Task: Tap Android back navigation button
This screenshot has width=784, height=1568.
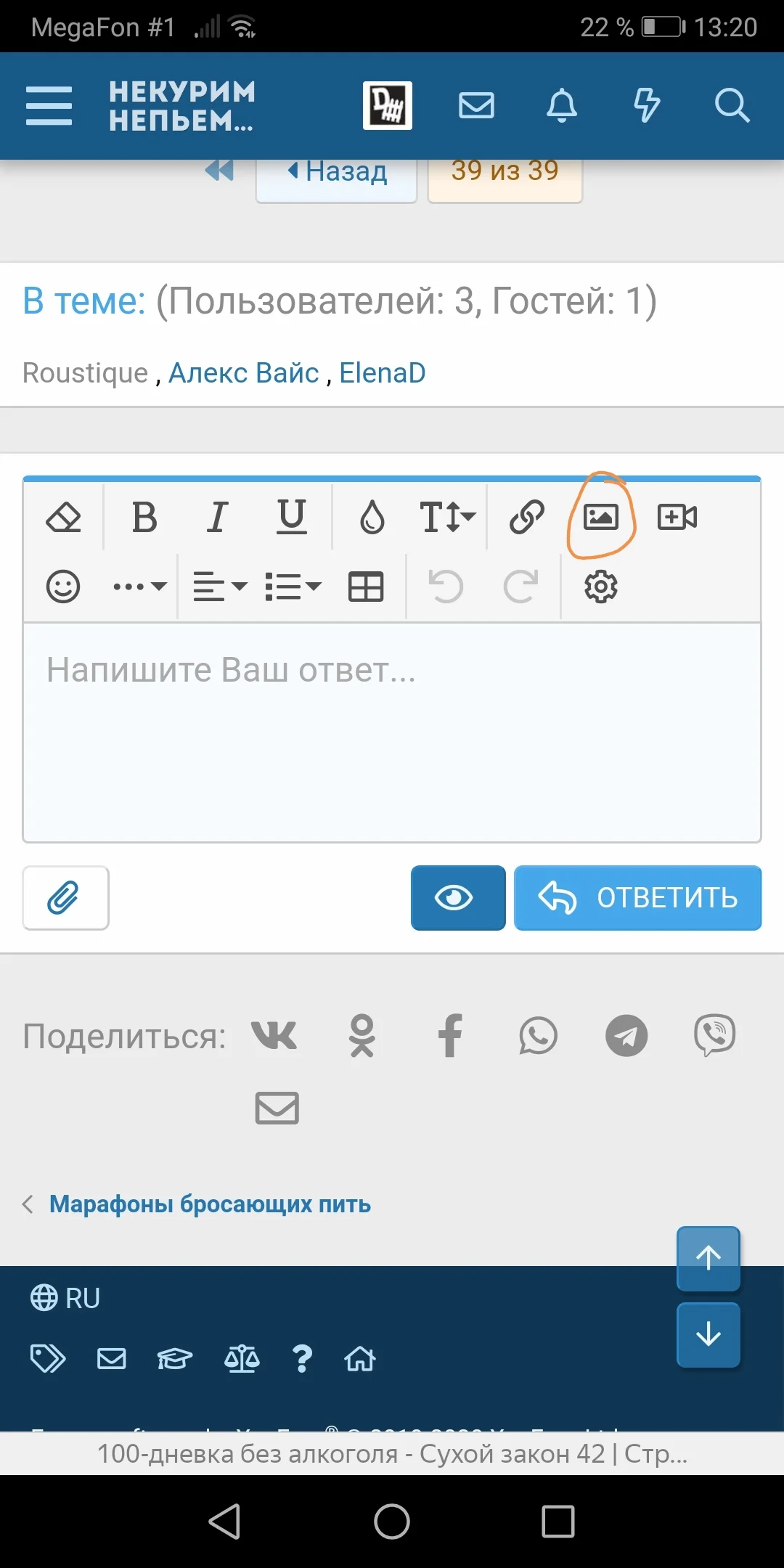Action: tap(225, 1521)
